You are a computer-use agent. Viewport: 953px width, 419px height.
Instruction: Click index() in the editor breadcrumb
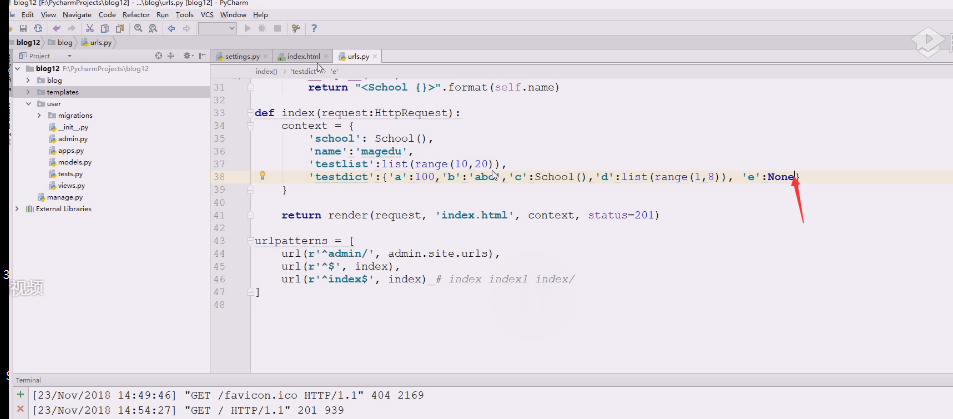266,72
